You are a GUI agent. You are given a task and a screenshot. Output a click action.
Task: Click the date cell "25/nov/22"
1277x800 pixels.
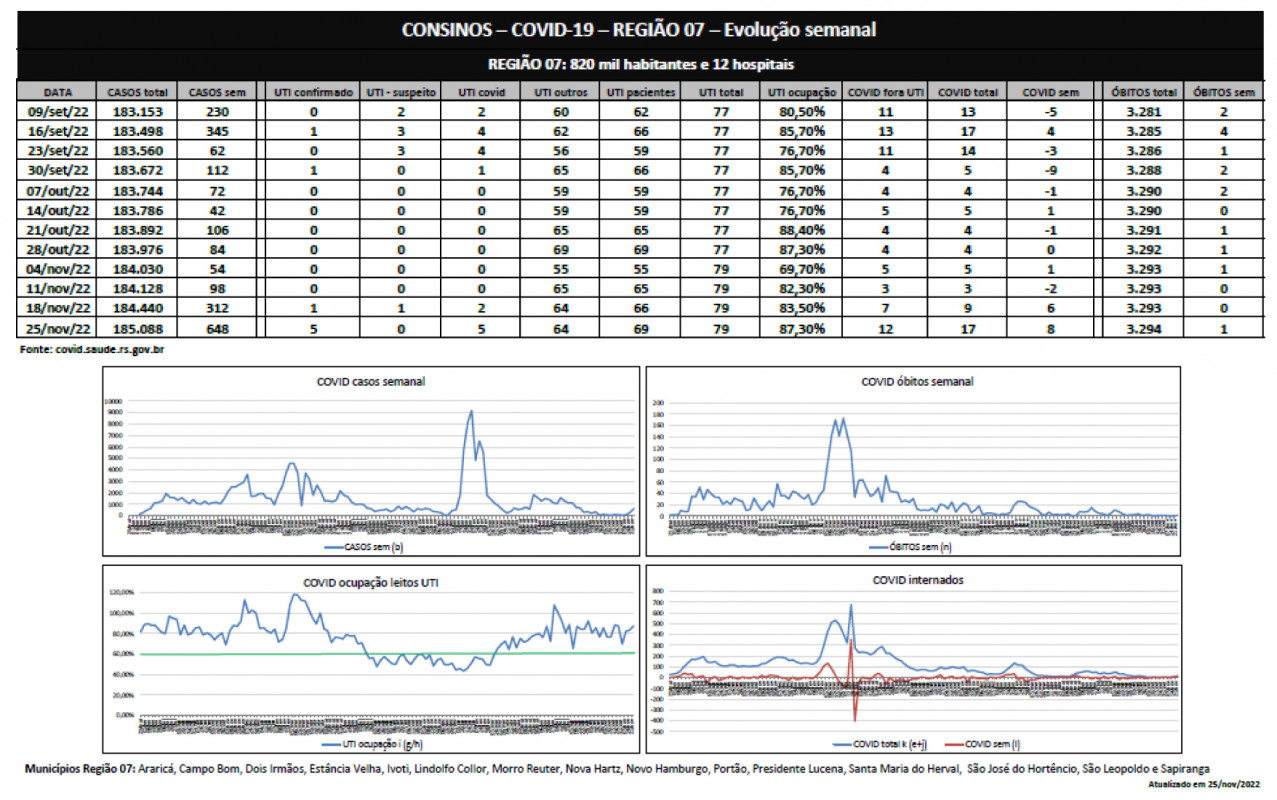click(58, 328)
